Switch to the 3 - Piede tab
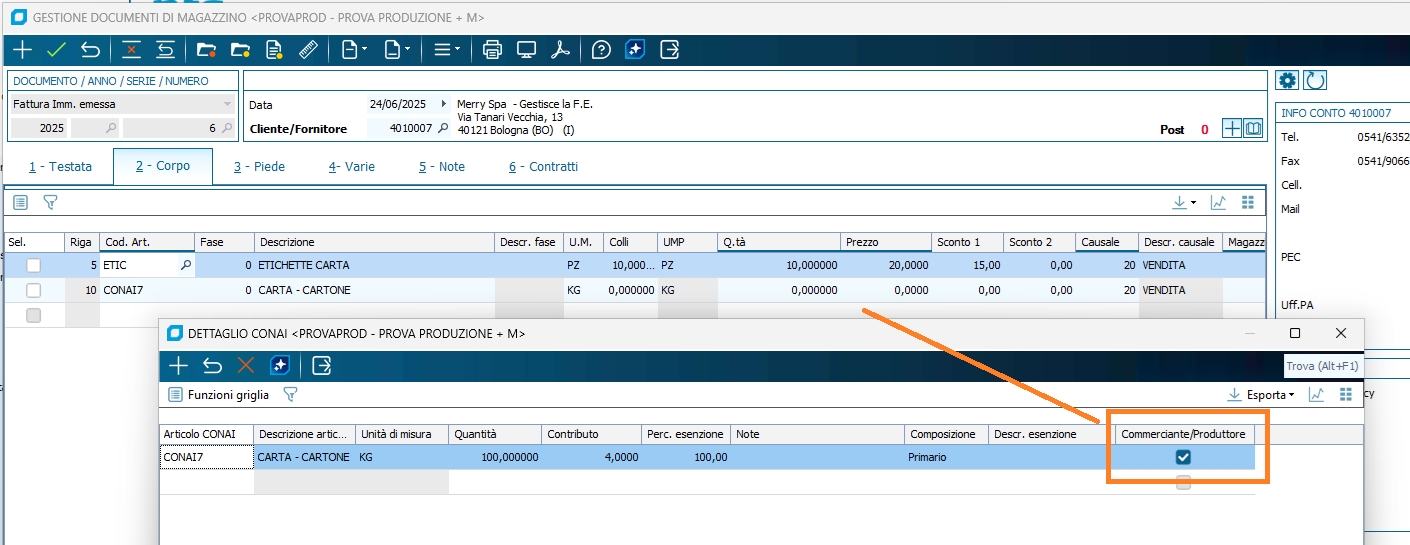Image resolution: width=1410 pixels, height=545 pixels. [x=260, y=167]
